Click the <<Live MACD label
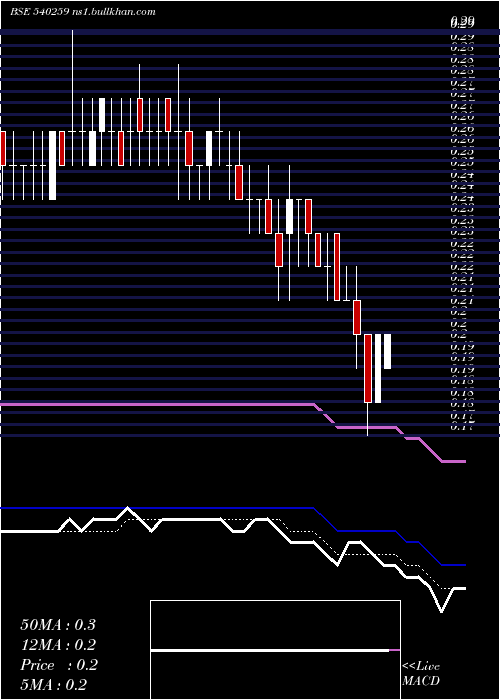Viewport: 500px width, 700px height. (x=421, y=674)
